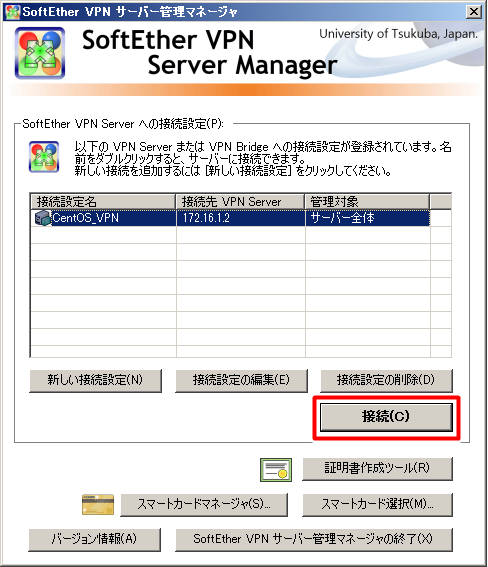Click the server icon next to CentOS_VPN
The image size is (488, 567).
(43, 218)
